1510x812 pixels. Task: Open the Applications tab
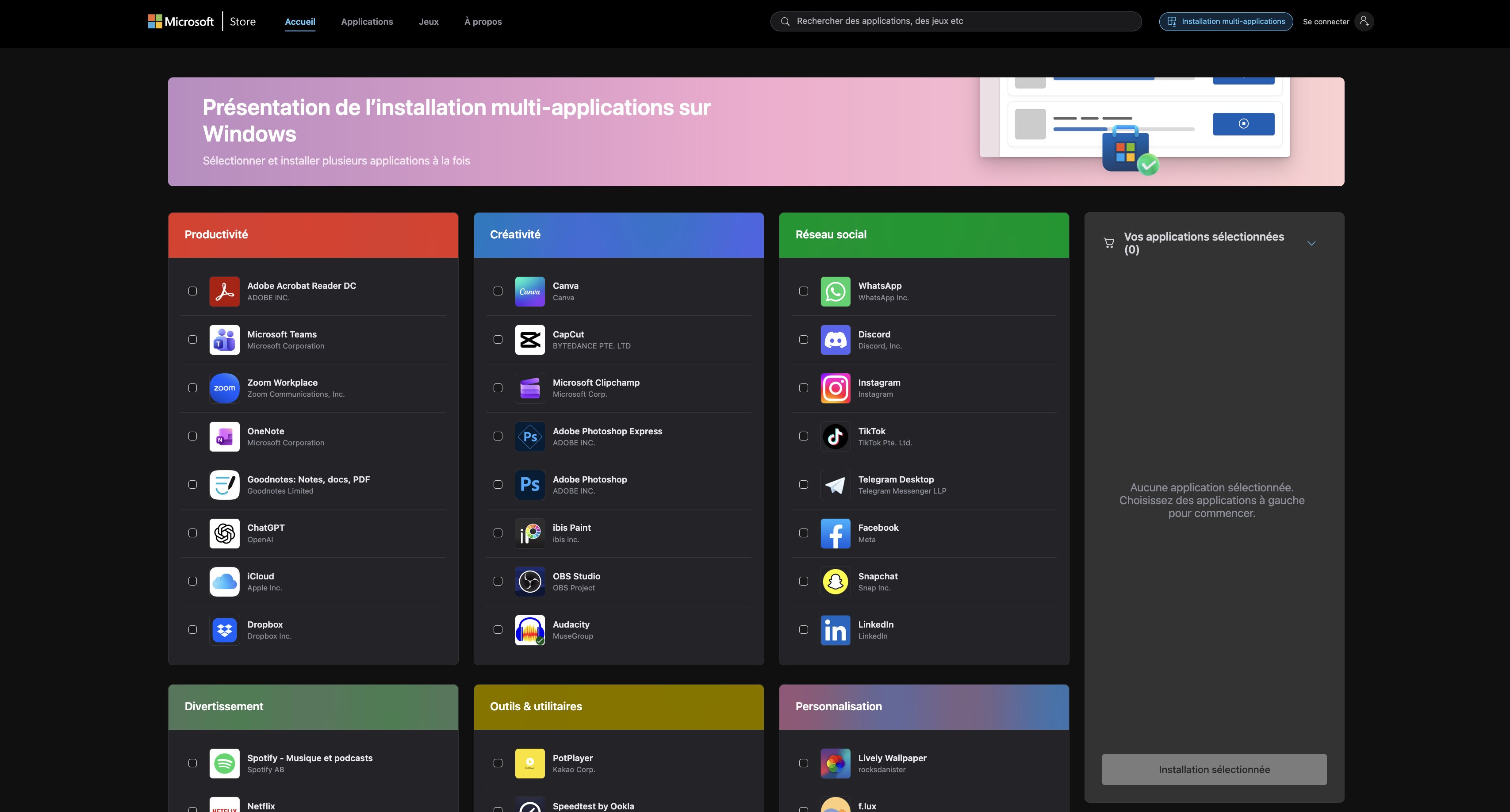367,22
